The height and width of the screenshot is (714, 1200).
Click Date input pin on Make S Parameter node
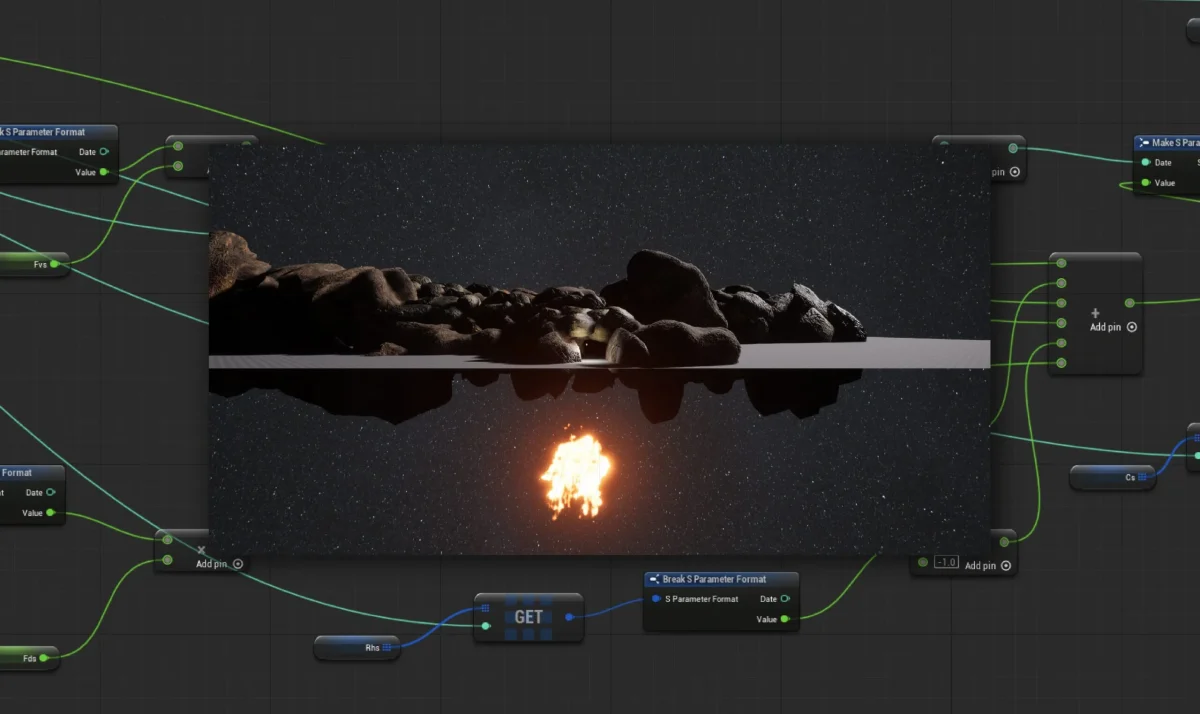click(x=1144, y=162)
